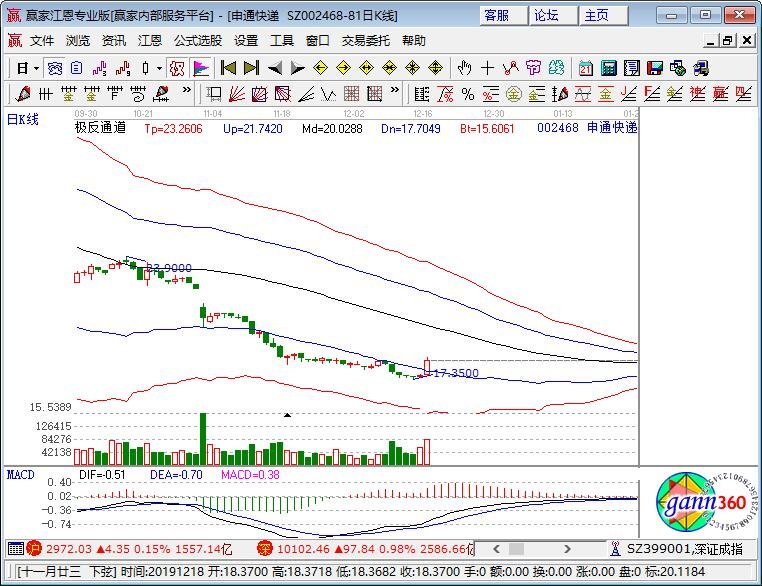The image size is (762, 586).
Task: Select the percent sign tool
Action: pos(468,94)
